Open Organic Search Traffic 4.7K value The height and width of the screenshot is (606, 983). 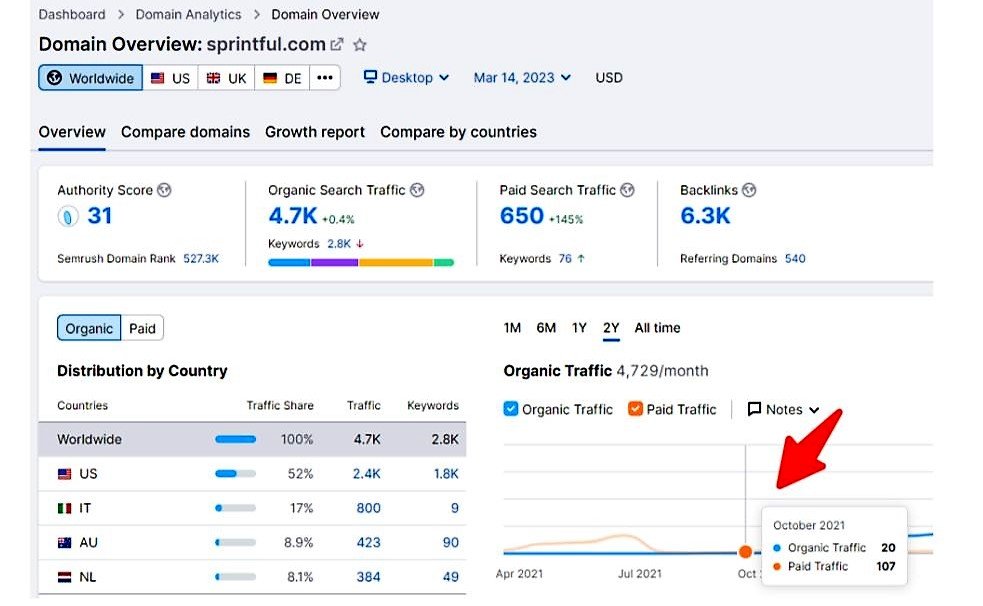click(x=293, y=216)
